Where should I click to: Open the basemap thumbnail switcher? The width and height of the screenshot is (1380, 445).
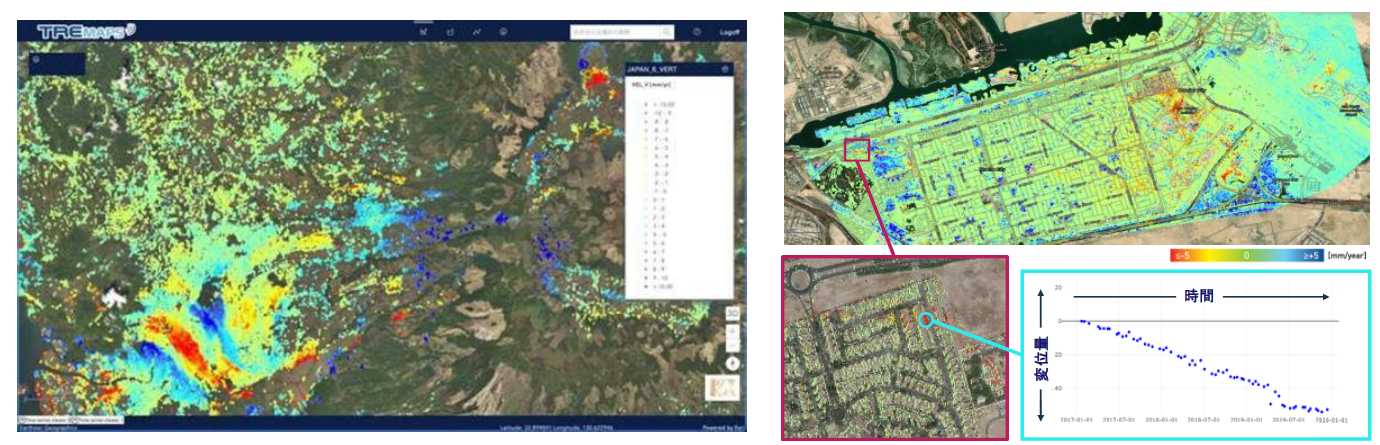coord(722,388)
